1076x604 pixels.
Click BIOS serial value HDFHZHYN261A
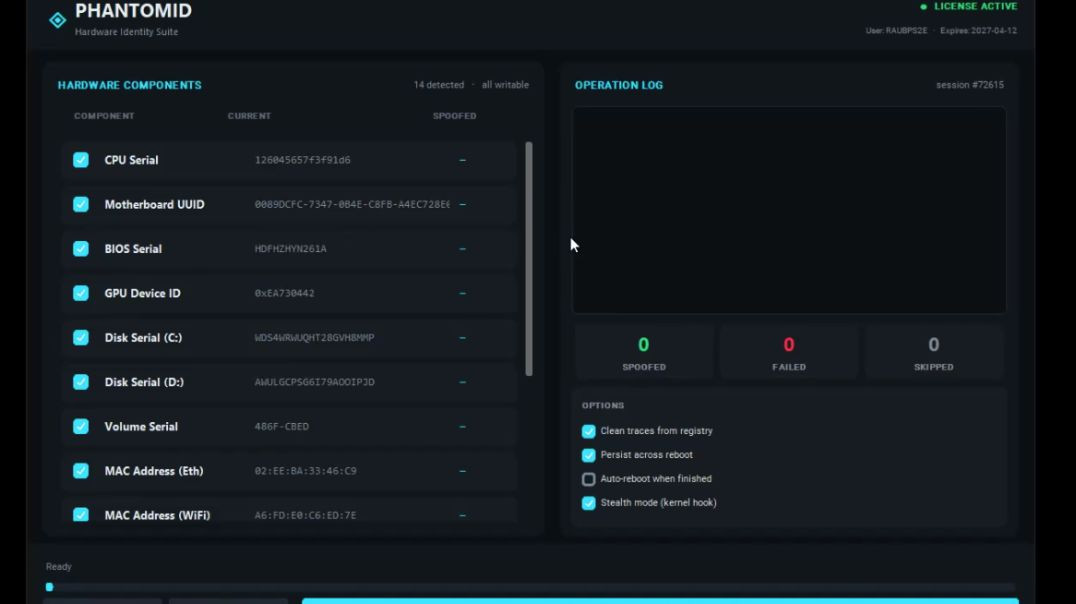pyautogui.click(x=290, y=248)
